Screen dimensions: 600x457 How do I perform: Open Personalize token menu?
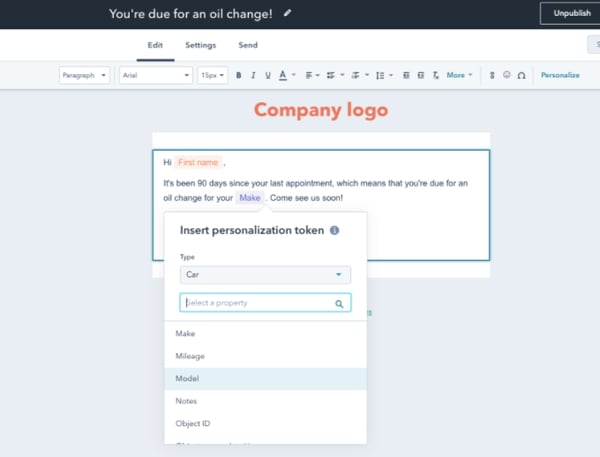pos(560,75)
